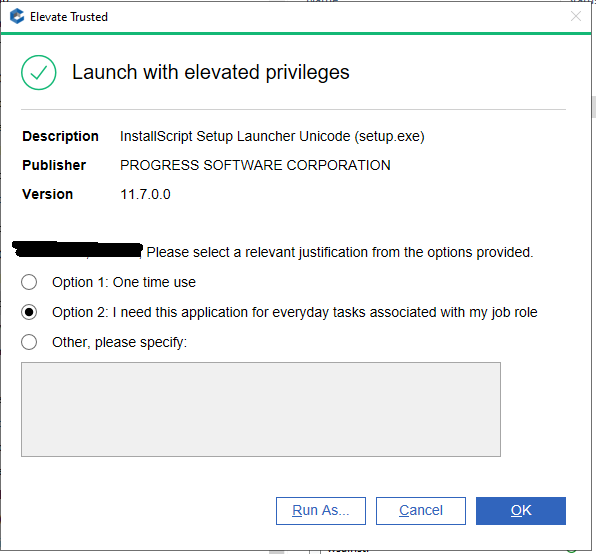Image resolution: width=596 pixels, height=554 pixels.
Task: Click the green checkmark circle icon
Action: (x=39, y=73)
